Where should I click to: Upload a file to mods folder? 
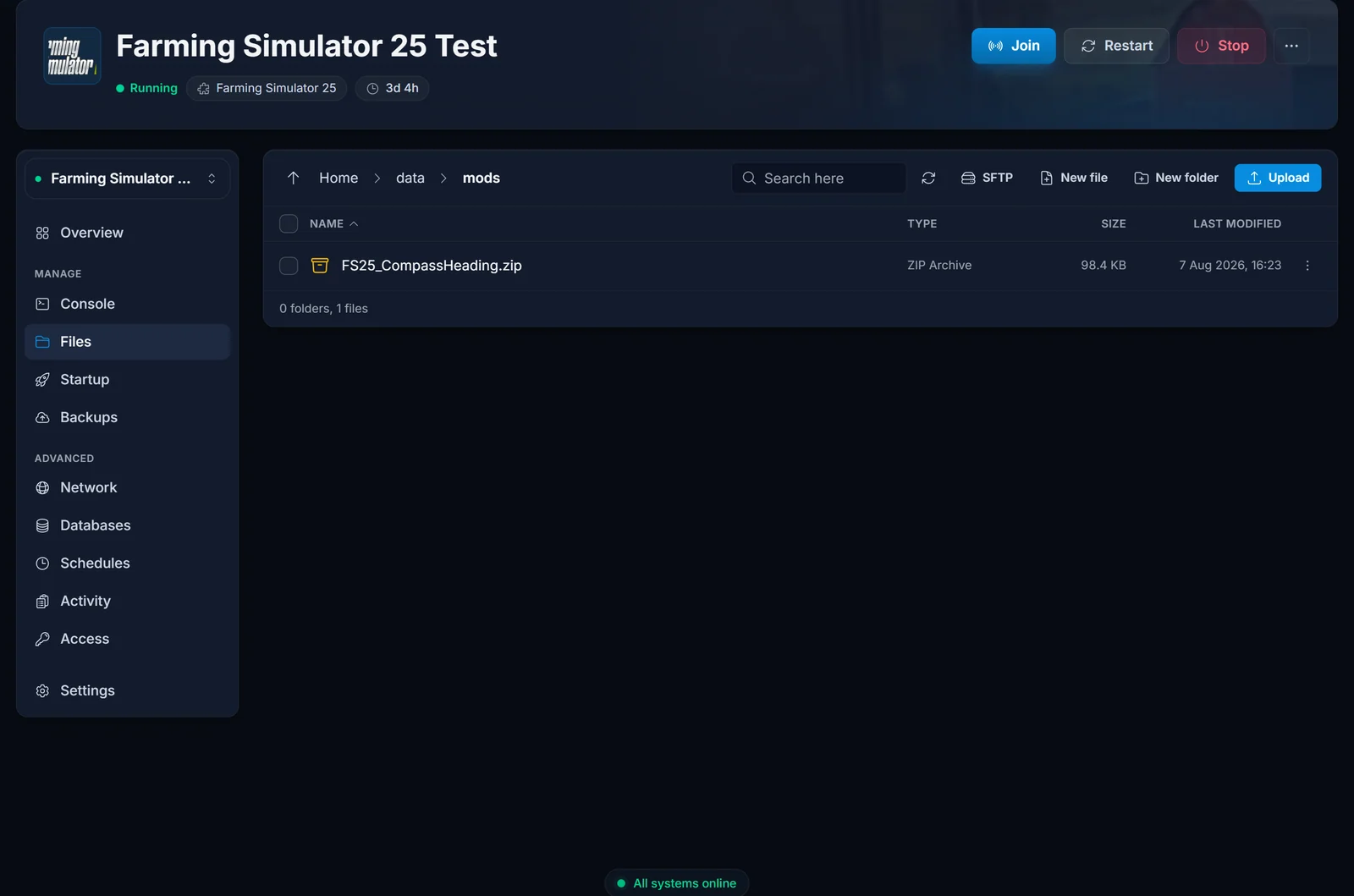1278,178
